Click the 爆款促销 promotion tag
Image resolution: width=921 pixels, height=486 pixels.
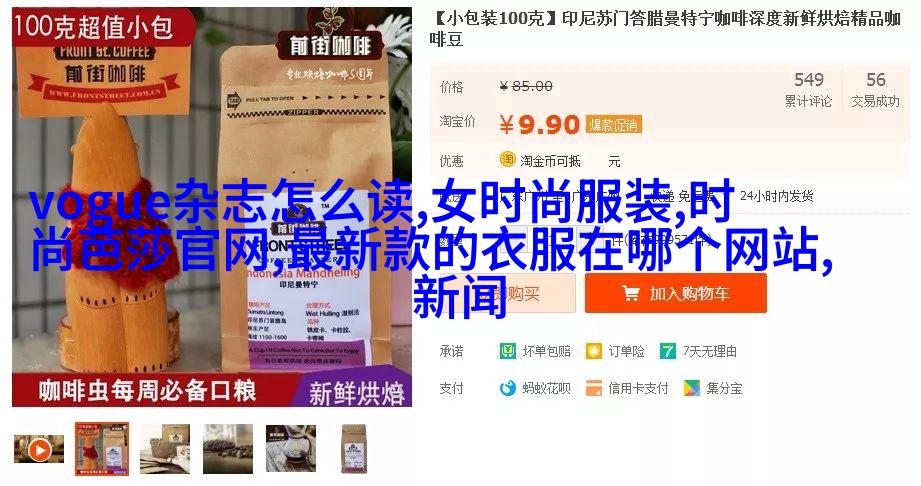tap(614, 125)
